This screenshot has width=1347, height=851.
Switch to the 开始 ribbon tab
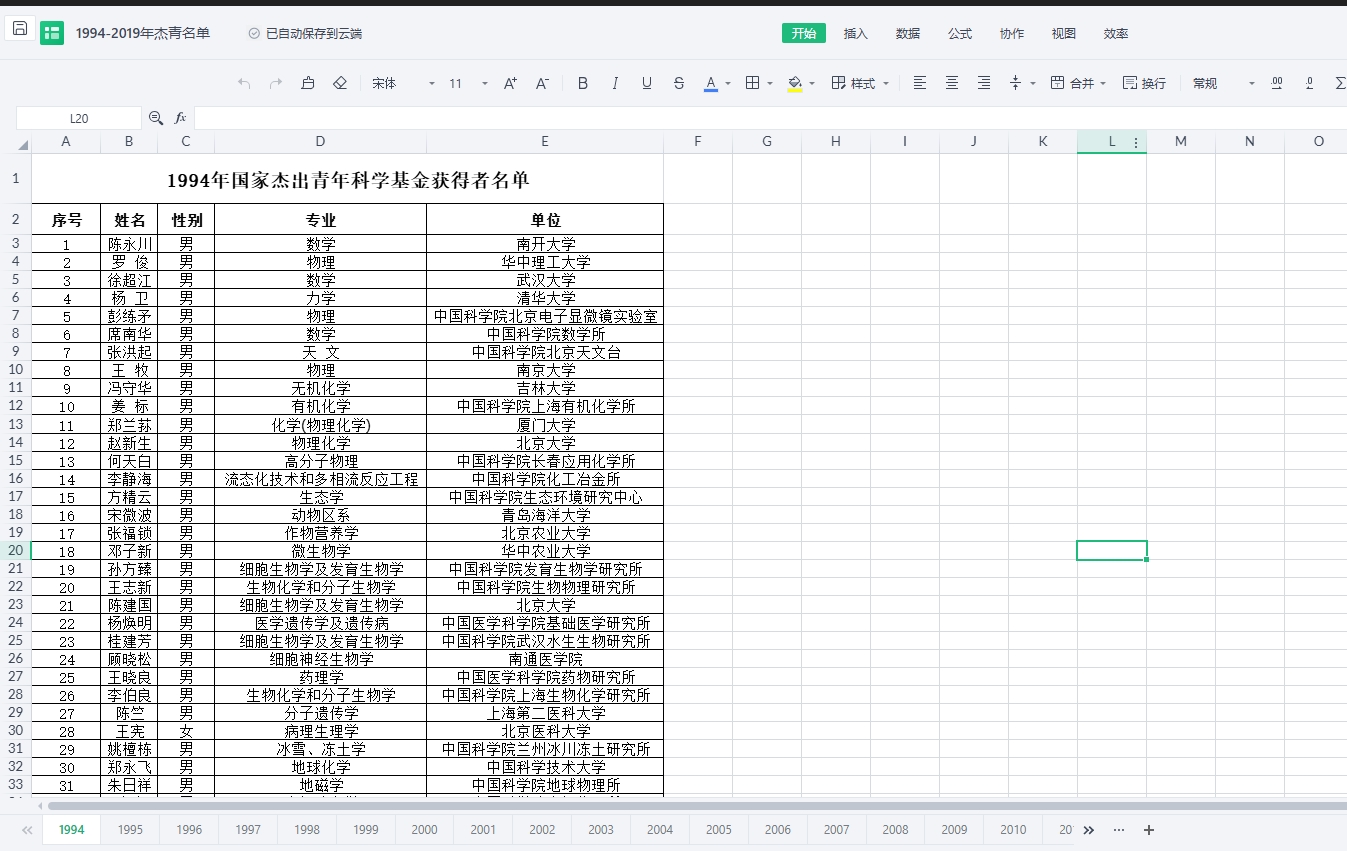(804, 33)
